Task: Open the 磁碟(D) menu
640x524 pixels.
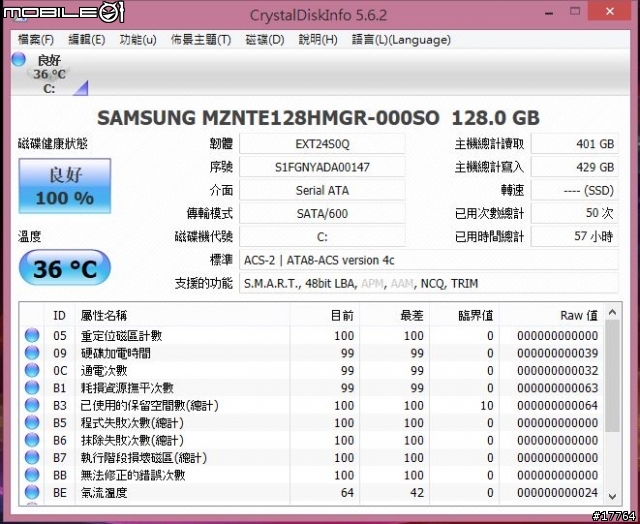Action: 265,40
